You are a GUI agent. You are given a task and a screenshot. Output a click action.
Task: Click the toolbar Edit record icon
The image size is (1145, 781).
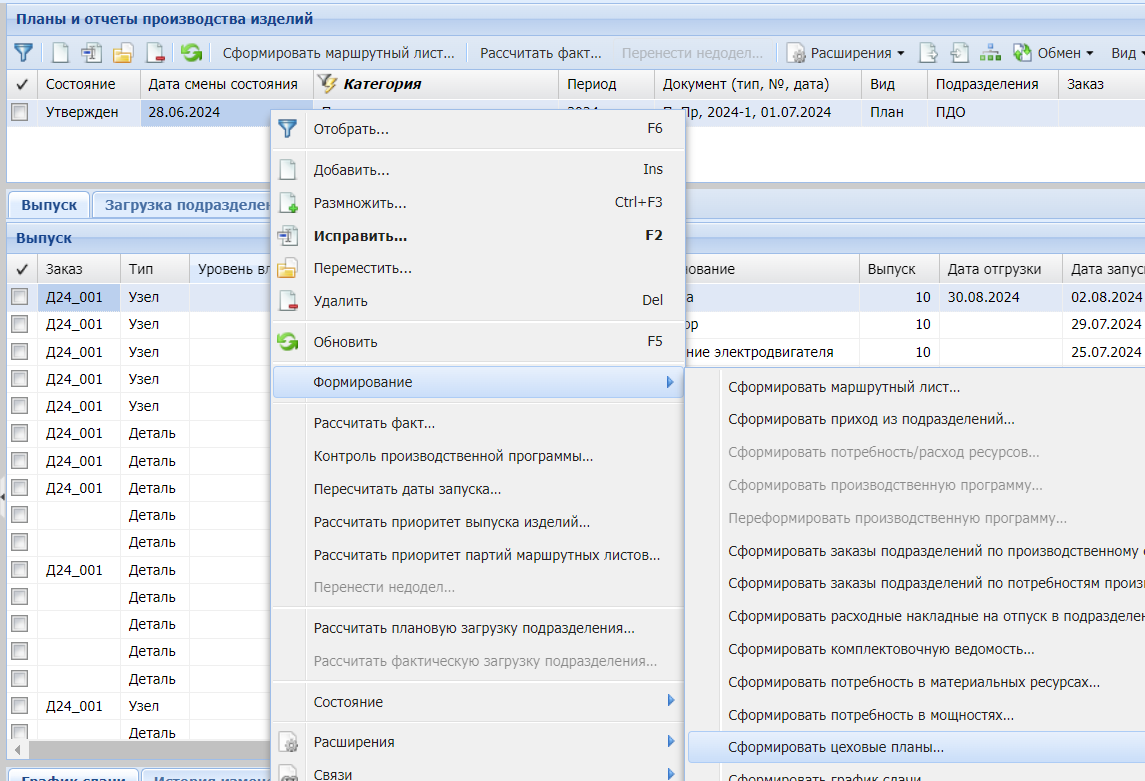coord(92,53)
